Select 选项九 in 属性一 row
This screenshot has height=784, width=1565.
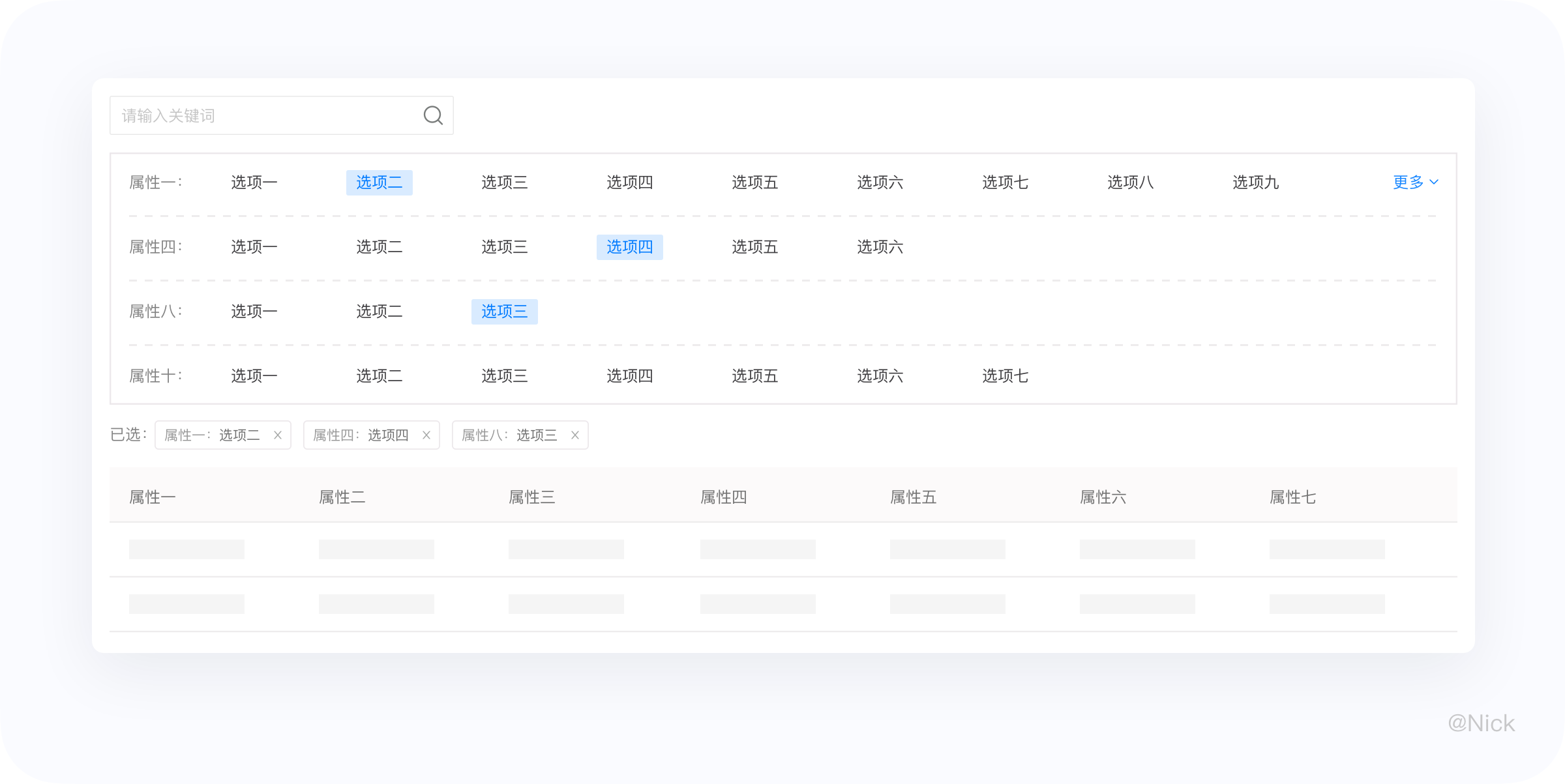[1255, 182]
